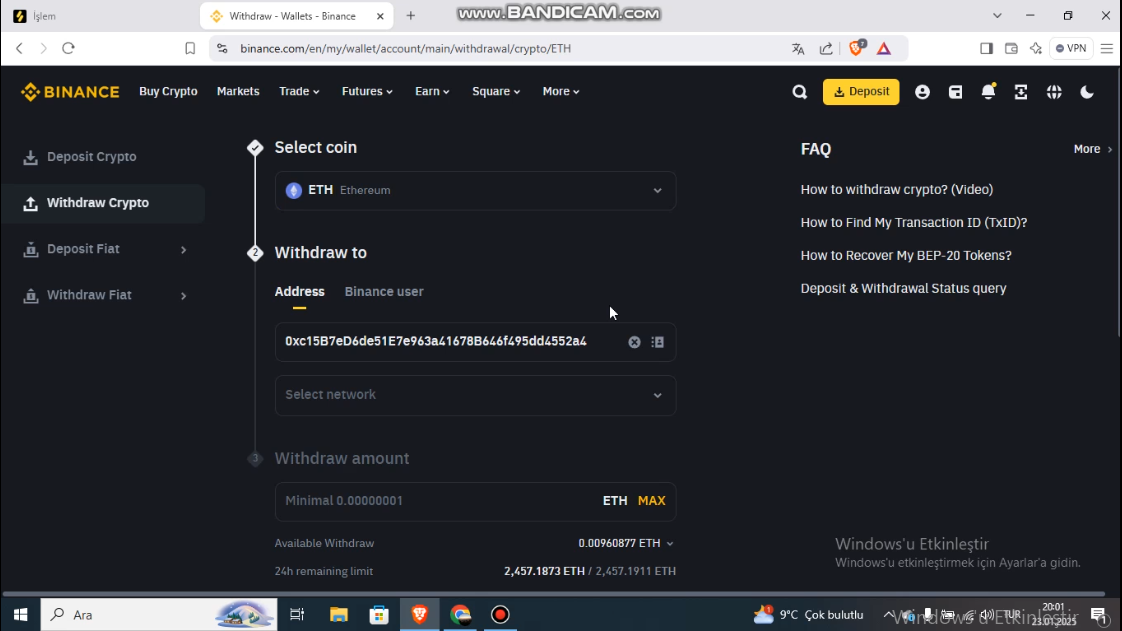
Task: Click the horizontal scrollbar at page bottom
Action: 554,593
